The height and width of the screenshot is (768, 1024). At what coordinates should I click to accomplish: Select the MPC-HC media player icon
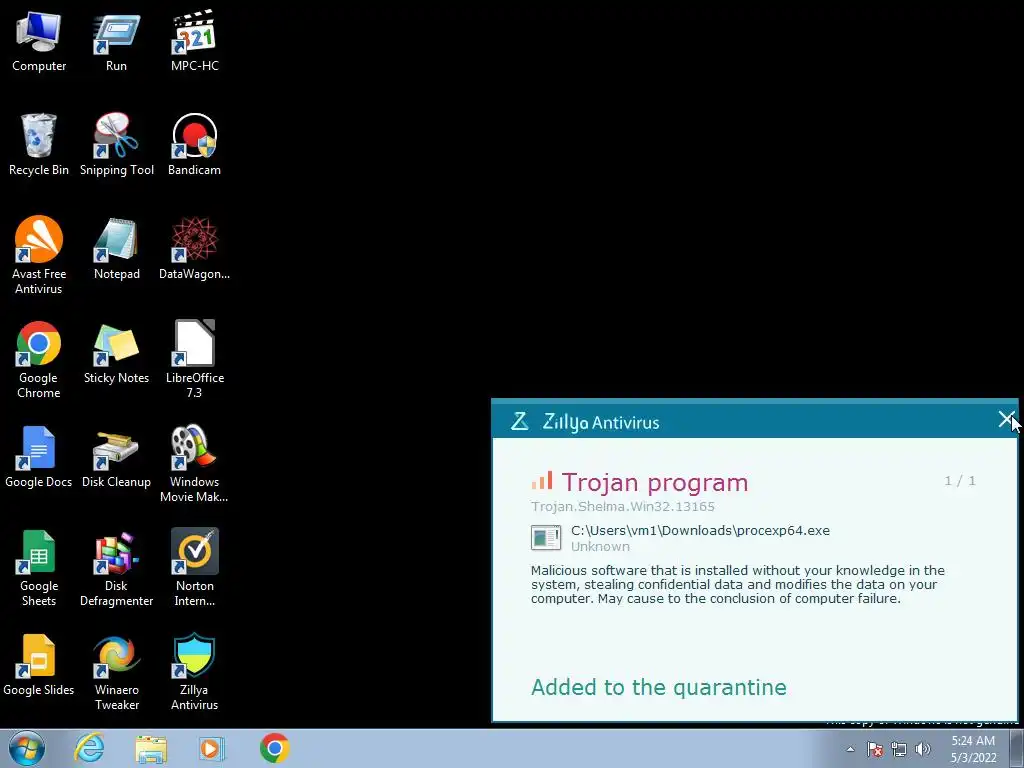pyautogui.click(x=194, y=42)
